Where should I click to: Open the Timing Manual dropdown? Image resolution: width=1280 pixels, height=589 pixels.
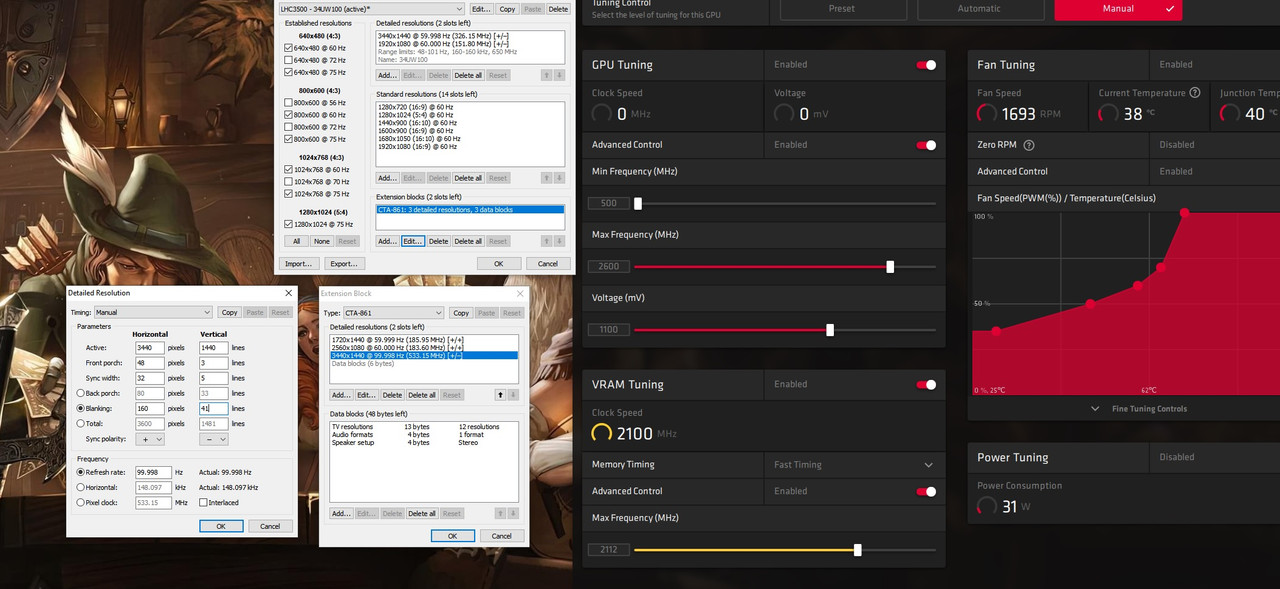tap(153, 312)
